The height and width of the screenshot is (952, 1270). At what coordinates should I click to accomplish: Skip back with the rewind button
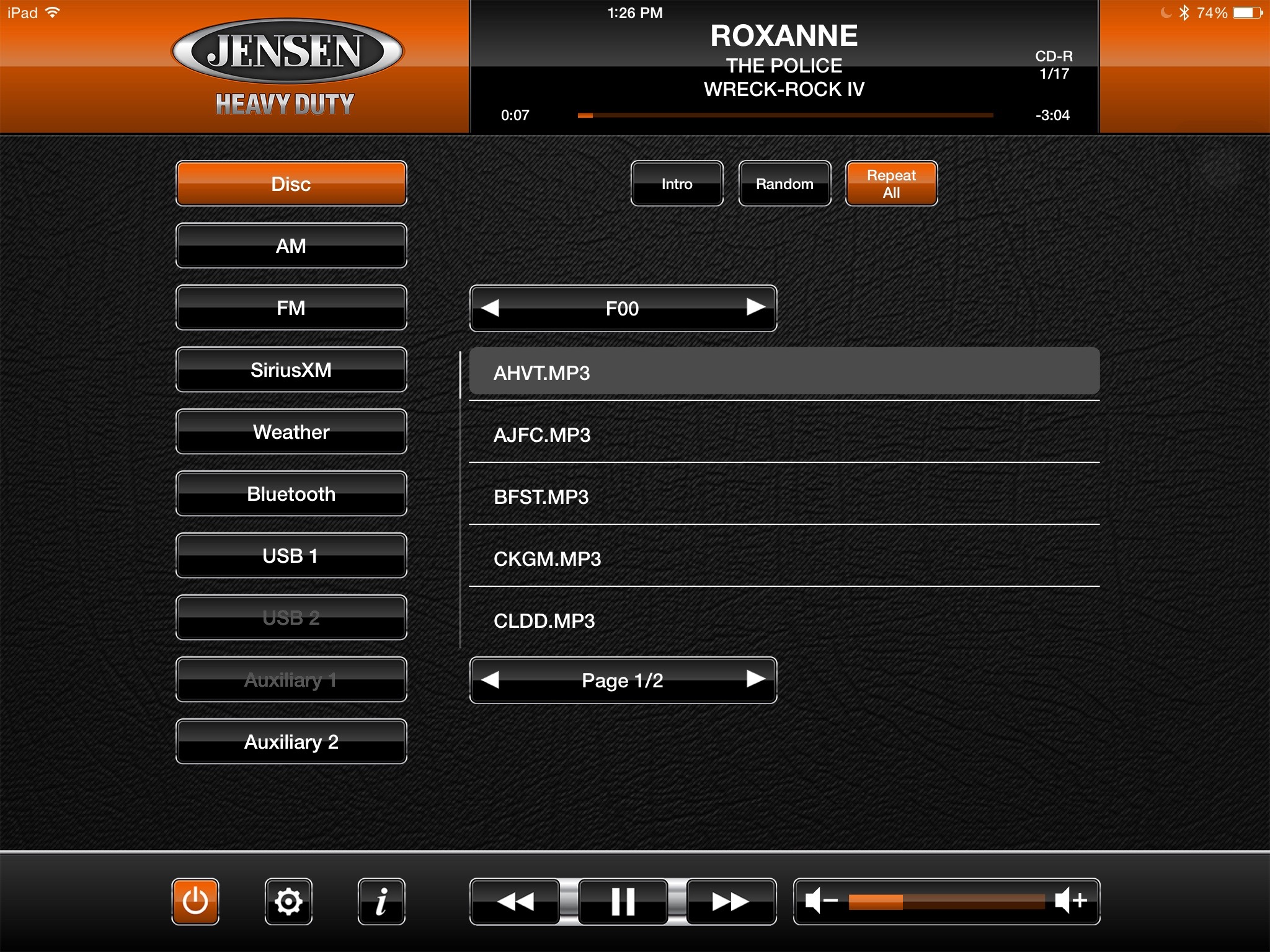(x=515, y=902)
